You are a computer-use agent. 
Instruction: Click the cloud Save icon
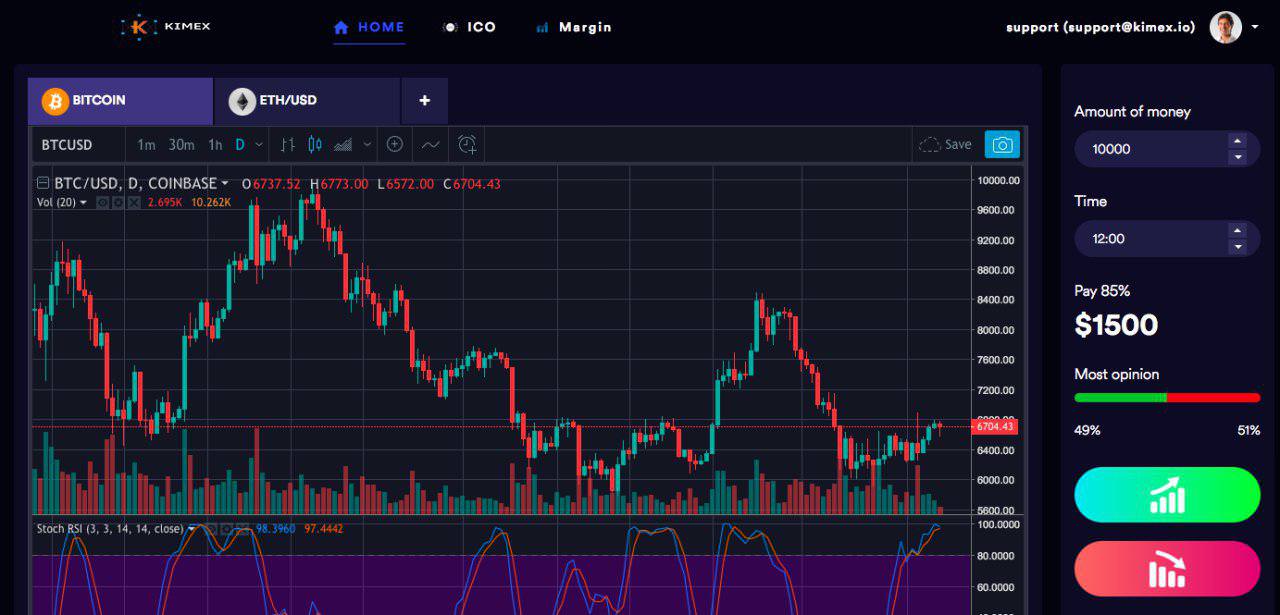coord(930,145)
